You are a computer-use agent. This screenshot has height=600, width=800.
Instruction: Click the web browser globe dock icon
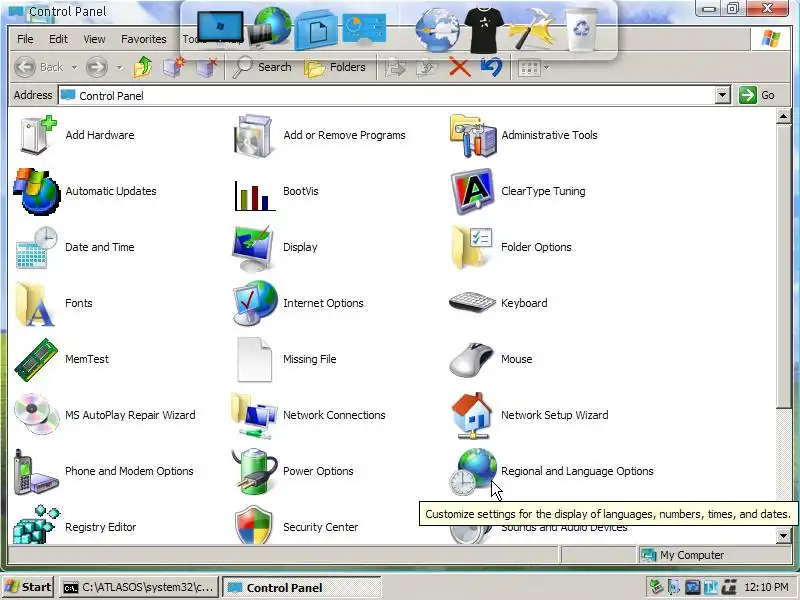click(x=437, y=31)
